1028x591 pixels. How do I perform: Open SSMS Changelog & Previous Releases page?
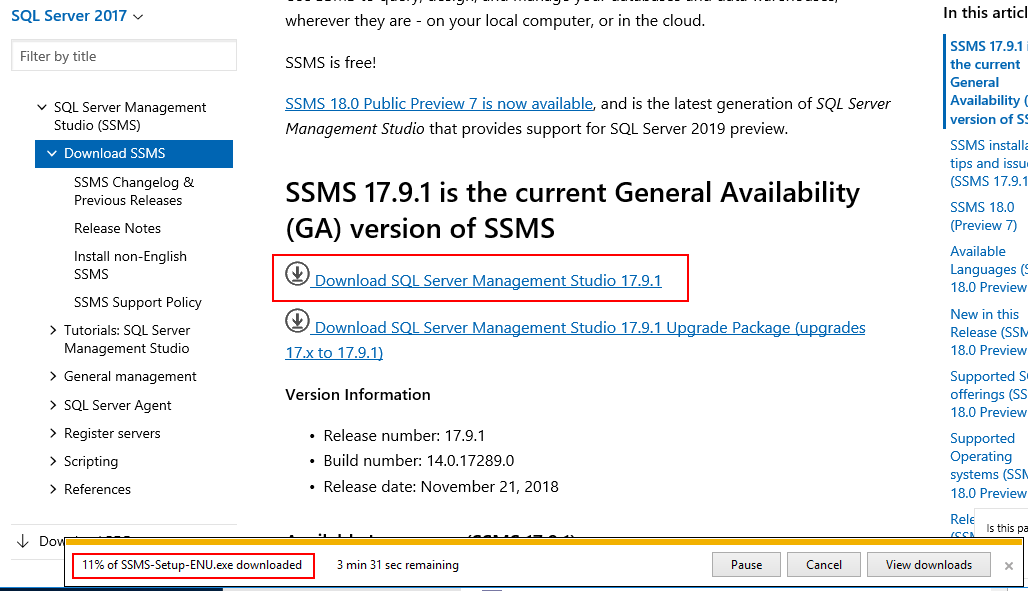pos(134,192)
